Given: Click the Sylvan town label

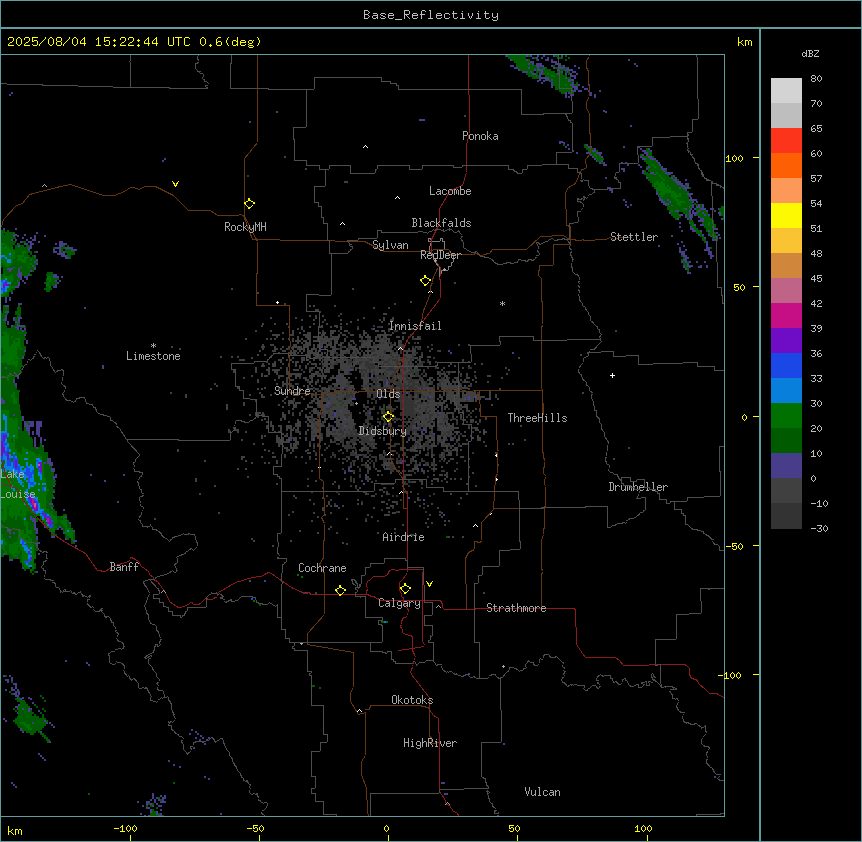Looking at the screenshot, I should click(x=390, y=245).
